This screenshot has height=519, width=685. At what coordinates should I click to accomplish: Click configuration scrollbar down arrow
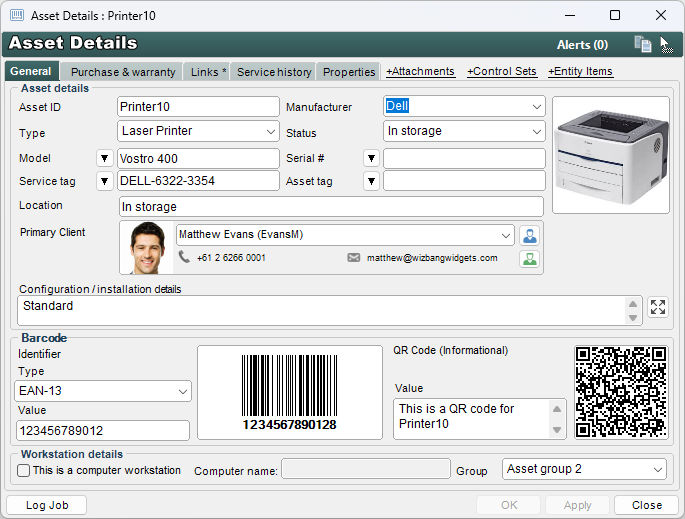coord(633,318)
